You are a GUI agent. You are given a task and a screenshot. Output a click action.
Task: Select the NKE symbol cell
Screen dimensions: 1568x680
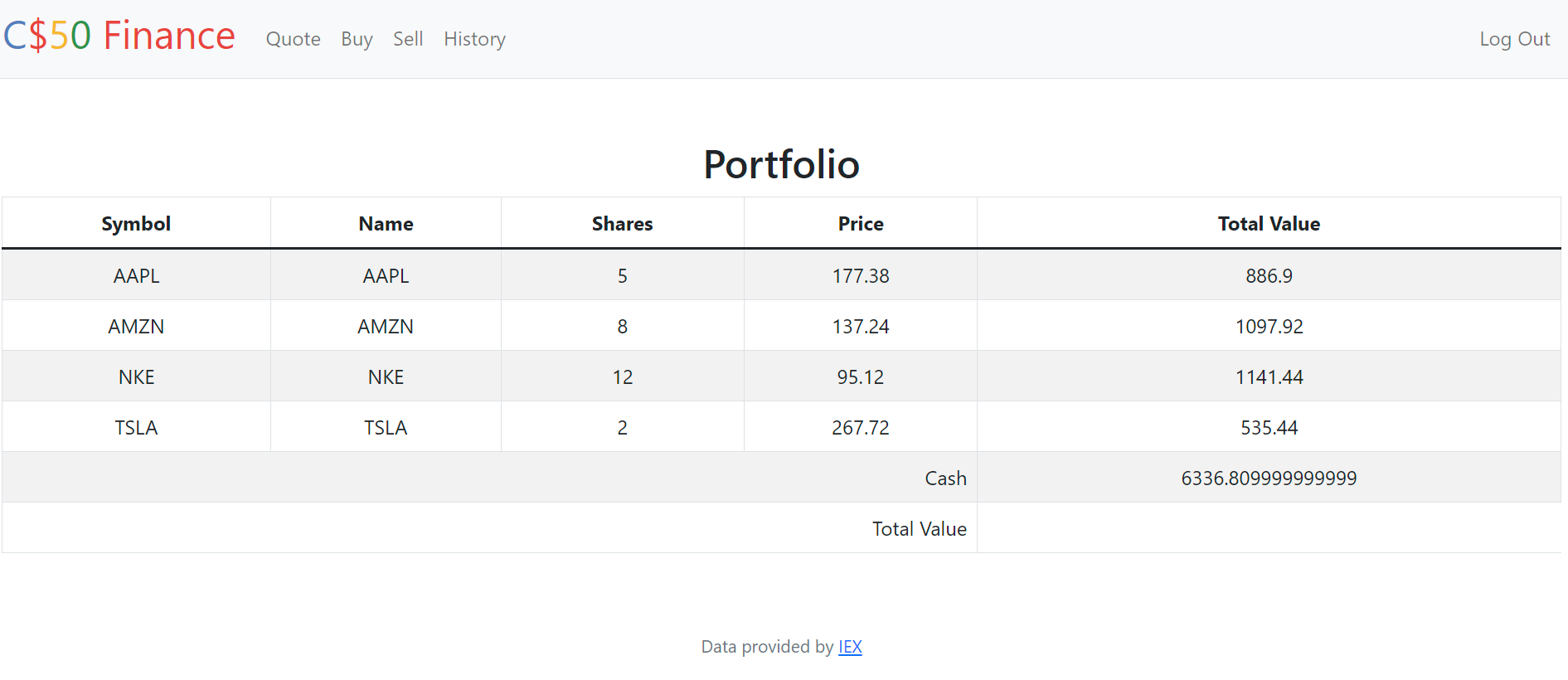pyautogui.click(x=136, y=377)
